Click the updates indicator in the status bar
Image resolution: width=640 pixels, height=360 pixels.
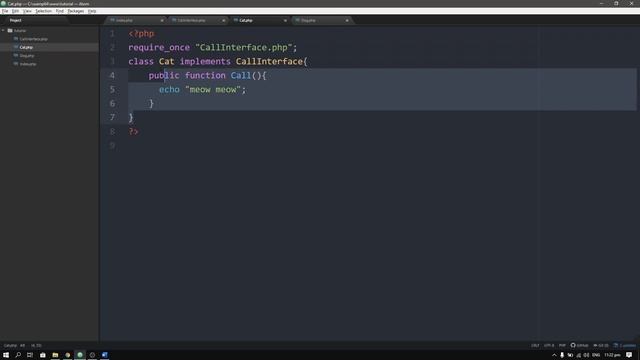point(624,346)
